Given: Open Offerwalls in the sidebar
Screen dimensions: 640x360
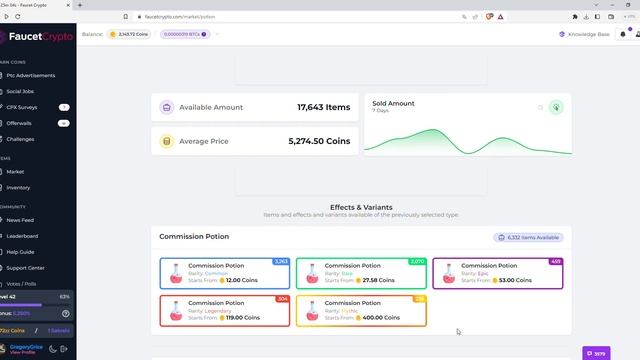Looking at the screenshot, I should 19,123.
